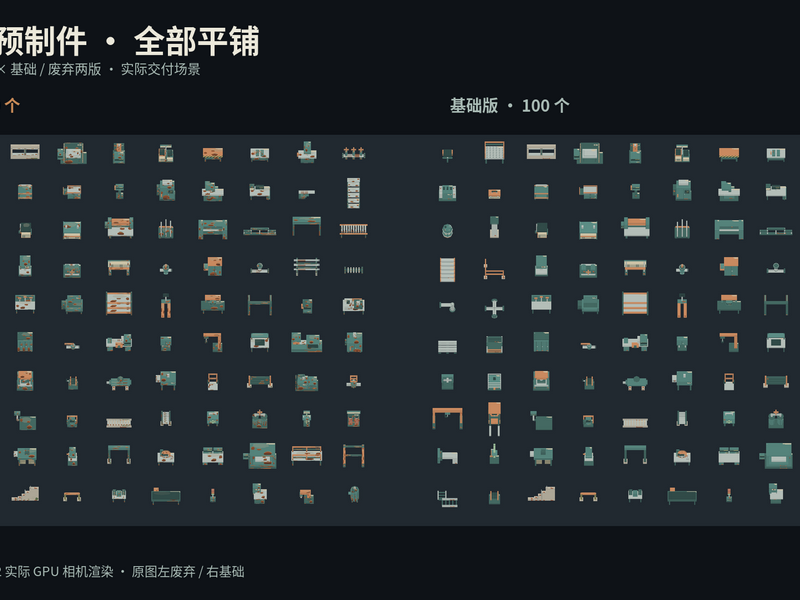
Task: Pick the orange hand trolley sprite in 基础版
Action: point(494,268)
